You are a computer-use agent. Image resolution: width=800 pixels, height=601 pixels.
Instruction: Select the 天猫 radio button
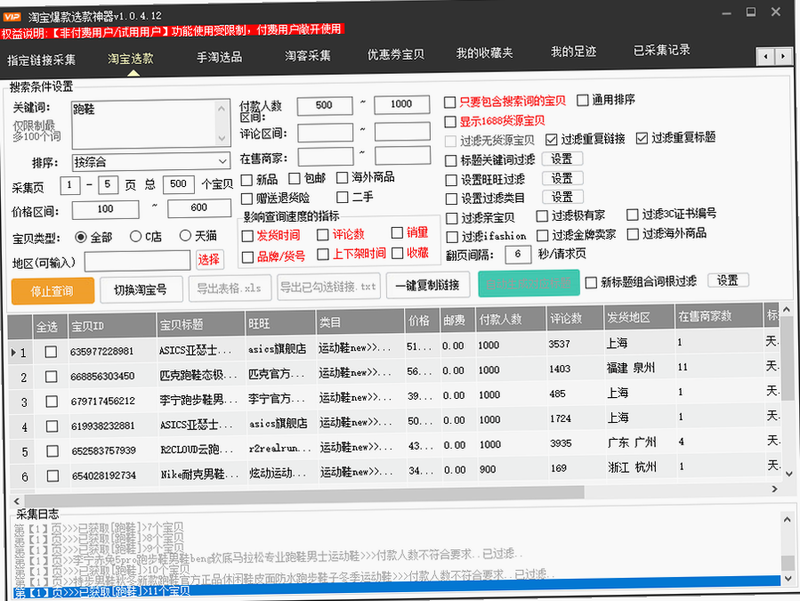pyautogui.click(x=185, y=235)
